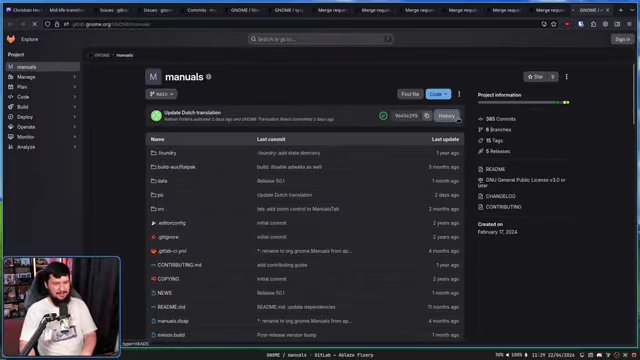The width and height of the screenshot is (640, 360).
Task: Bookmark this page with the star icon
Action: 554,24
